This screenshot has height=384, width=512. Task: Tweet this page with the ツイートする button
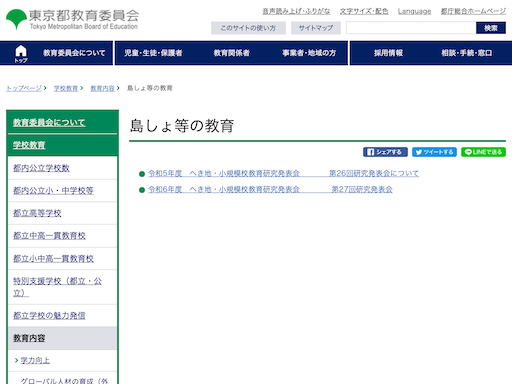coord(434,152)
